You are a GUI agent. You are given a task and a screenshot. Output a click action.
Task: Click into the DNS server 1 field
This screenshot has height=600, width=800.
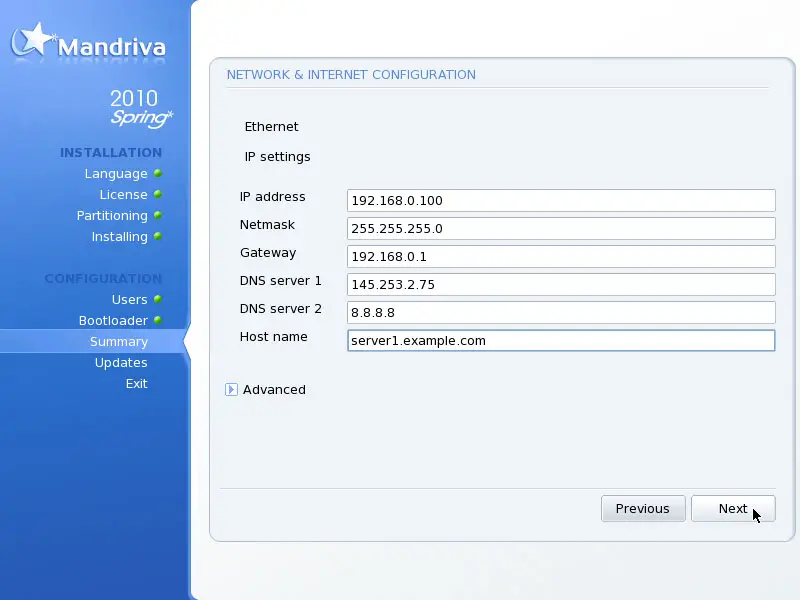(x=561, y=285)
